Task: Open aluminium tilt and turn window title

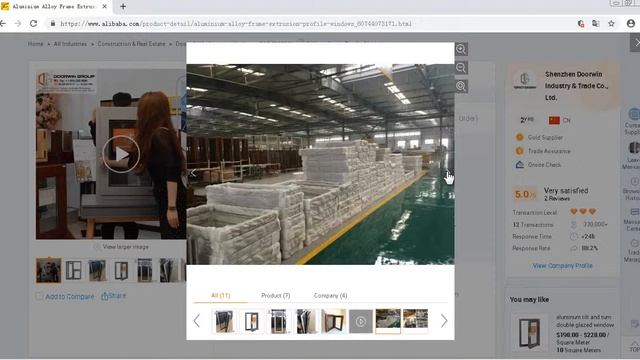Action: tap(584, 321)
